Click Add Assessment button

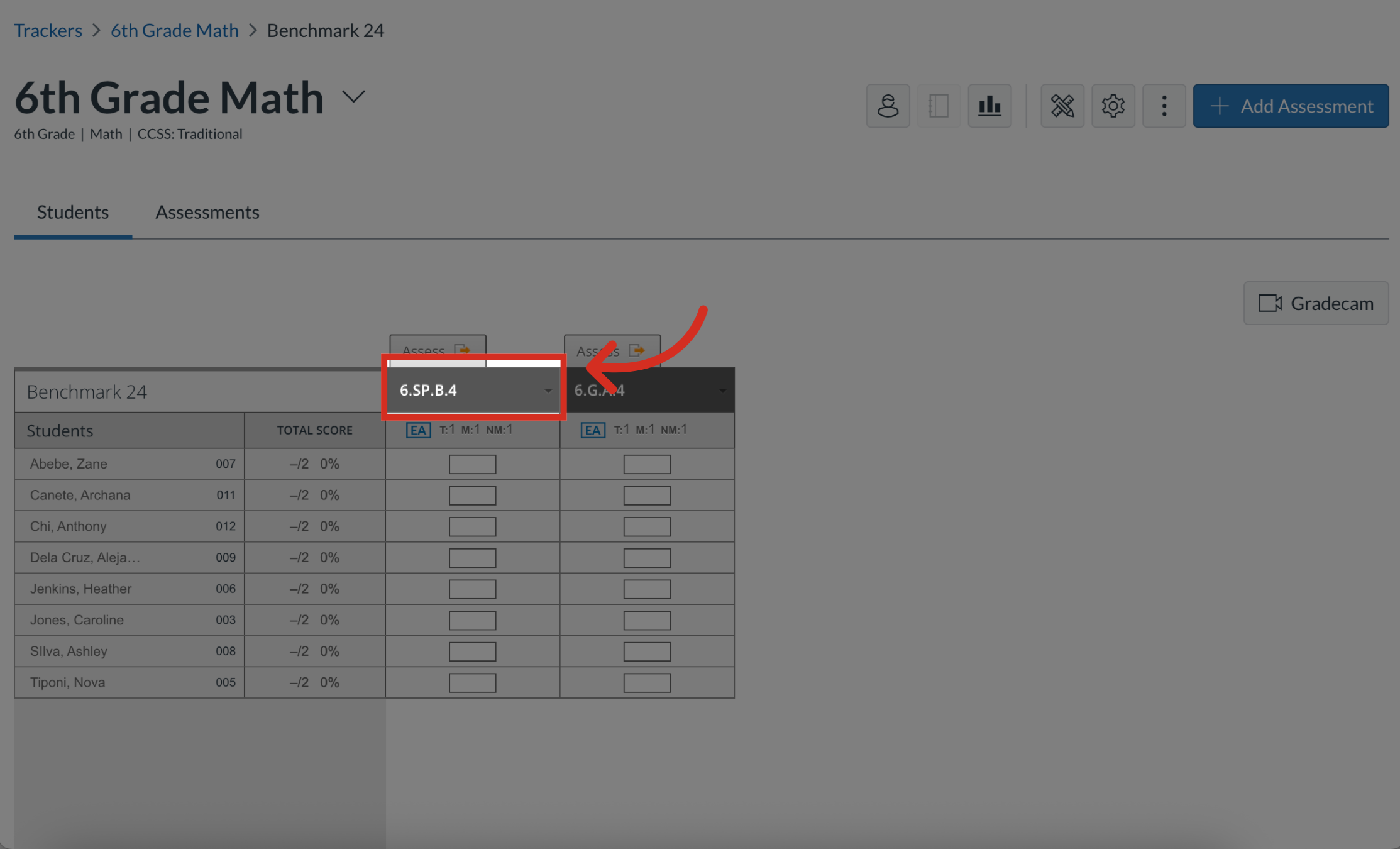1291,106
